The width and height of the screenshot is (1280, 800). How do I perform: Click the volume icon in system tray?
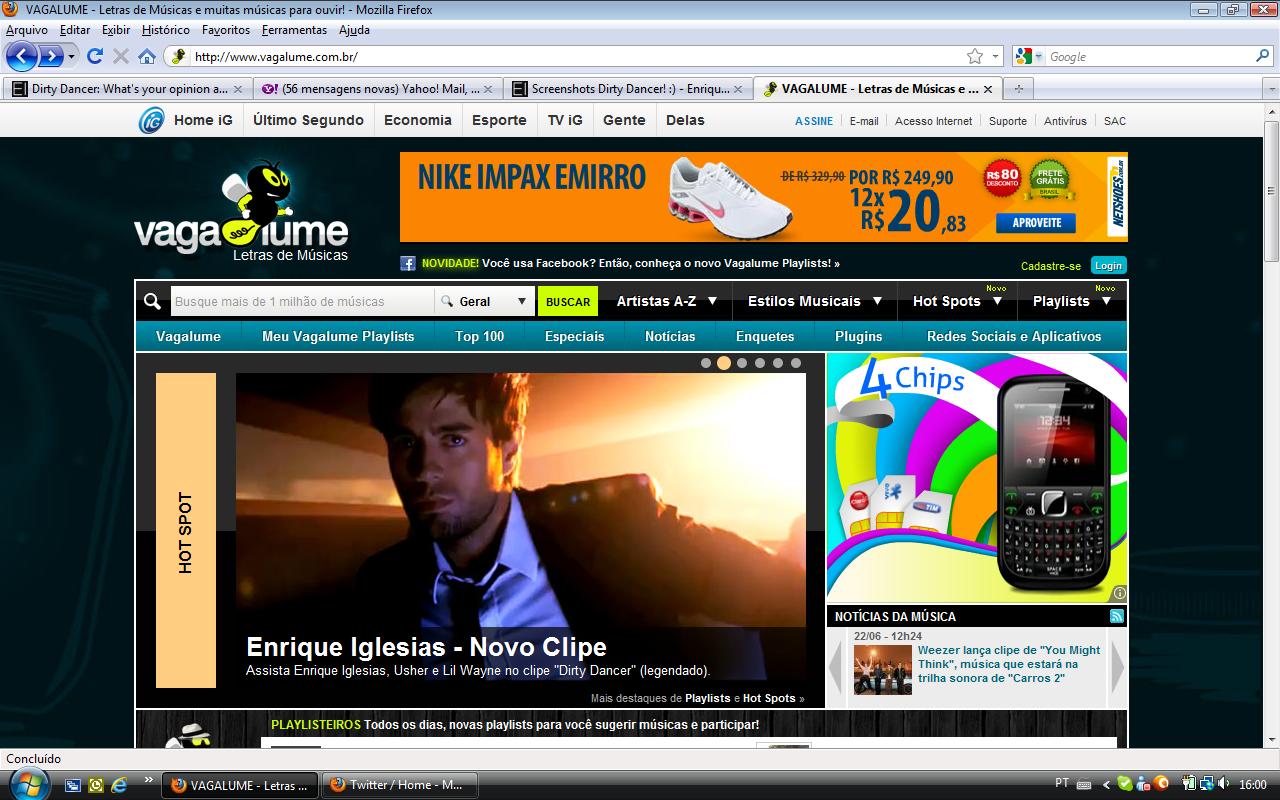(x=1224, y=784)
